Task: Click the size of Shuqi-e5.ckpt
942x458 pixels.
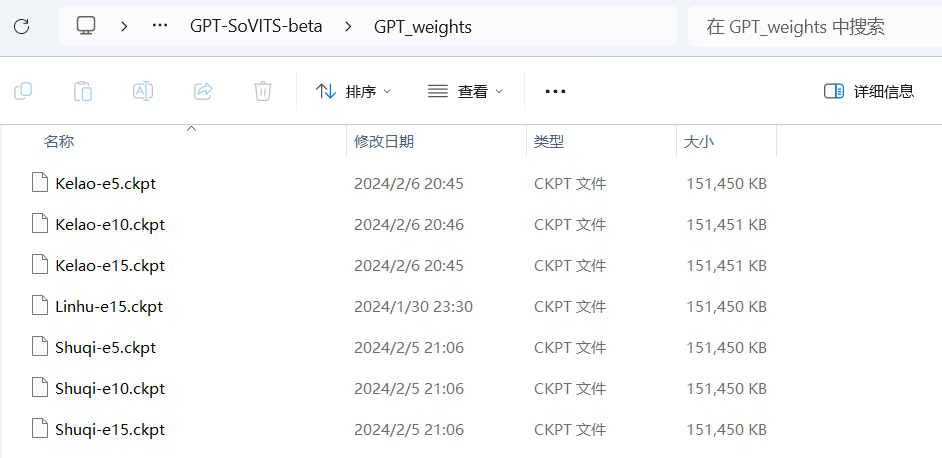Action: pos(727,347)
